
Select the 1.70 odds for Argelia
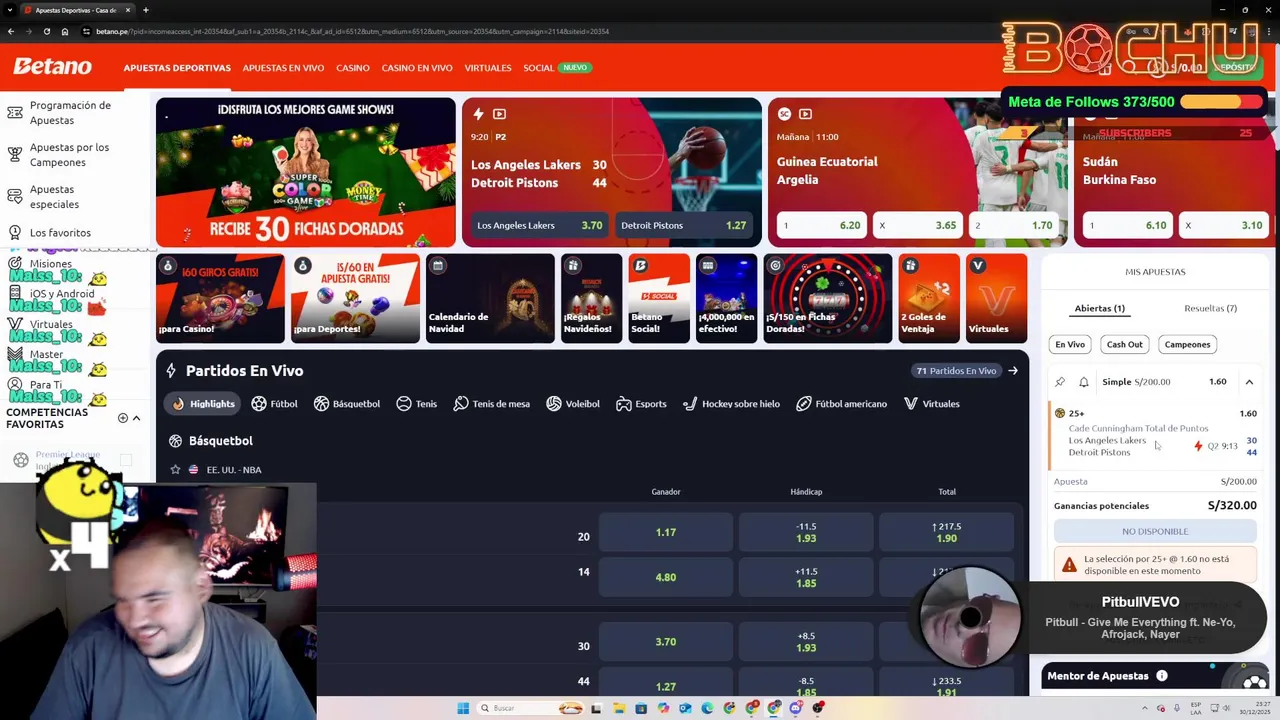[1012, 225]
